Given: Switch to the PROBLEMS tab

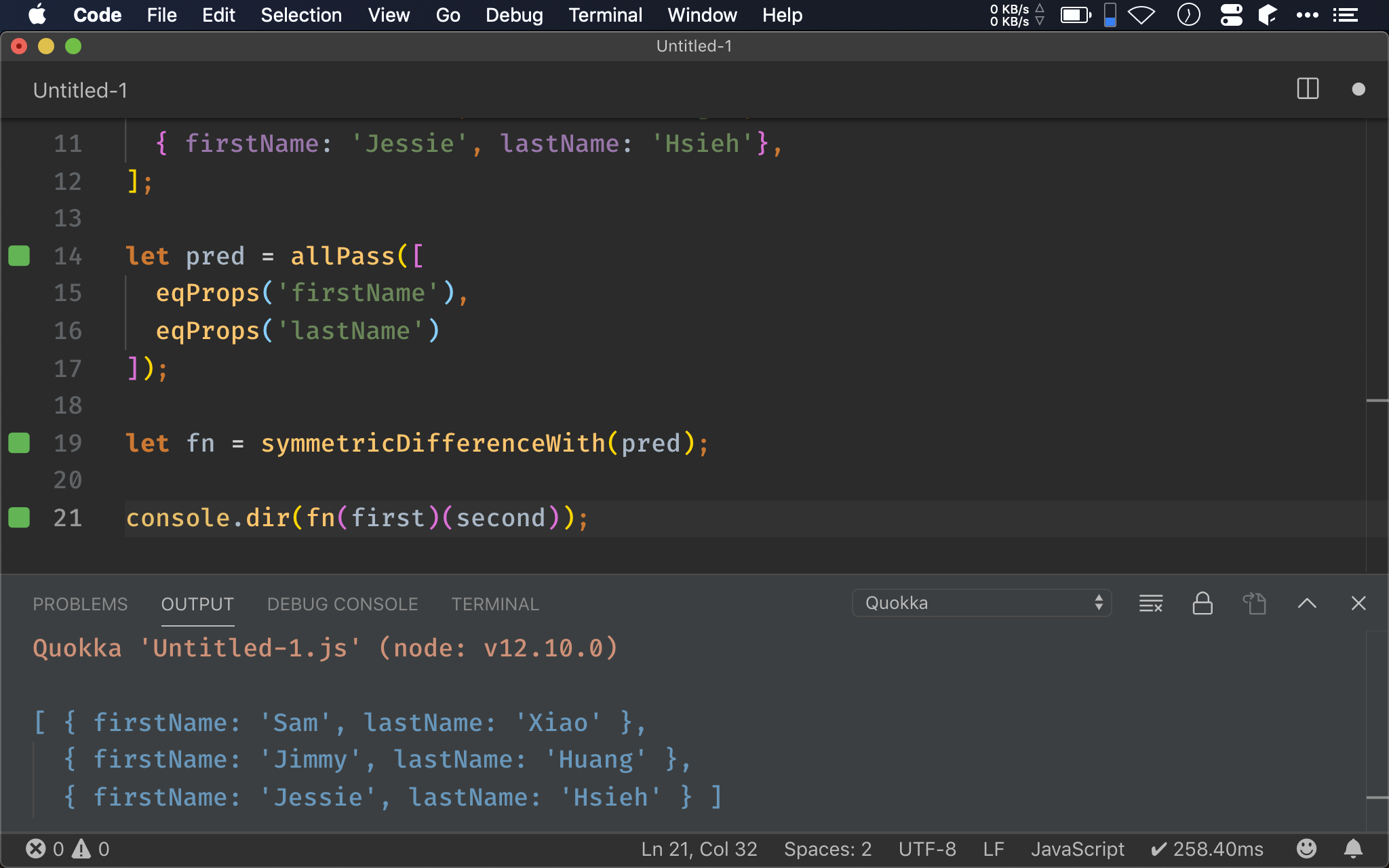Looking at the screenshot, I should [80, 604].
